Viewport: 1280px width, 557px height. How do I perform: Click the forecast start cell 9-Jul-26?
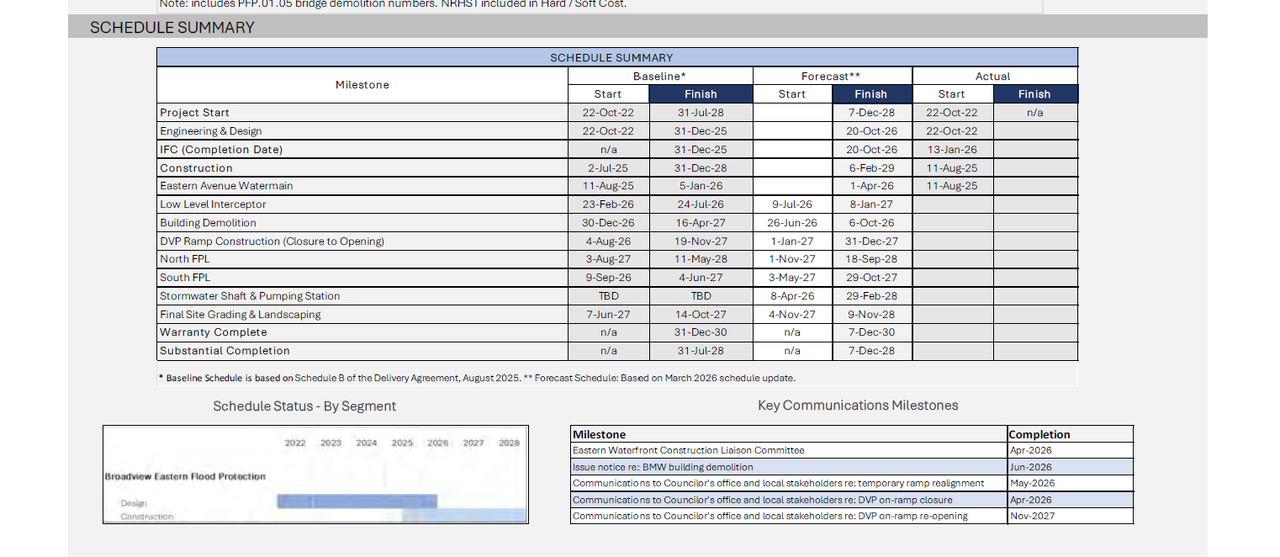(792, 205)
